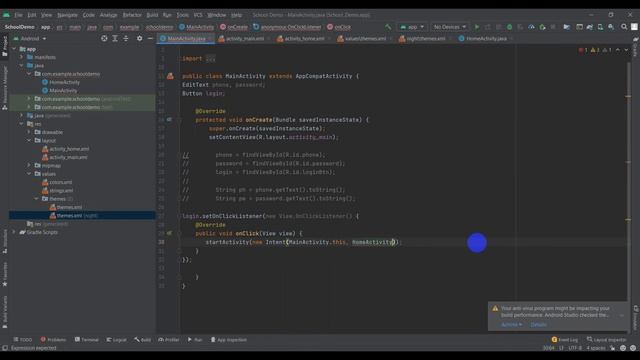The height and width of the screenshot is (360, 640).
Task: Open the AVD Manager phone icon
Action: (x=600, y=27)
